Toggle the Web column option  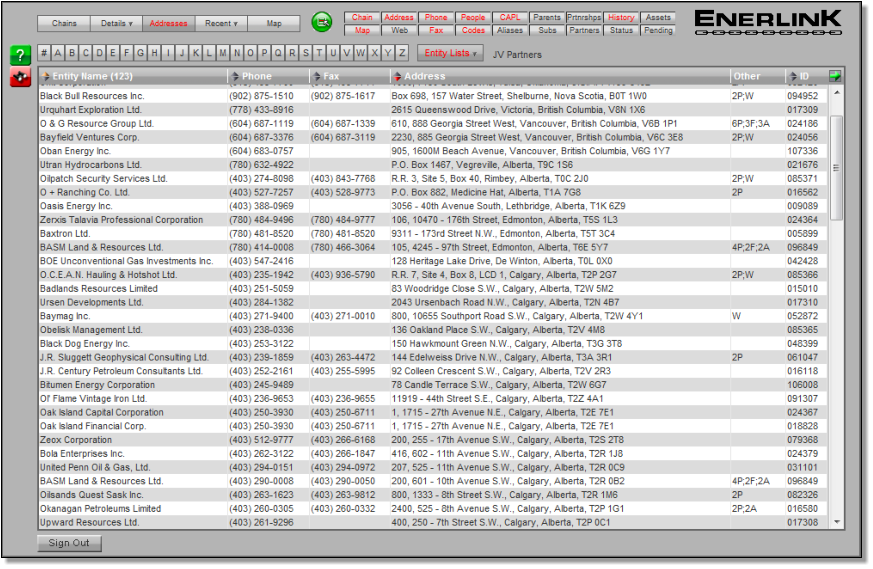(399, 30)
